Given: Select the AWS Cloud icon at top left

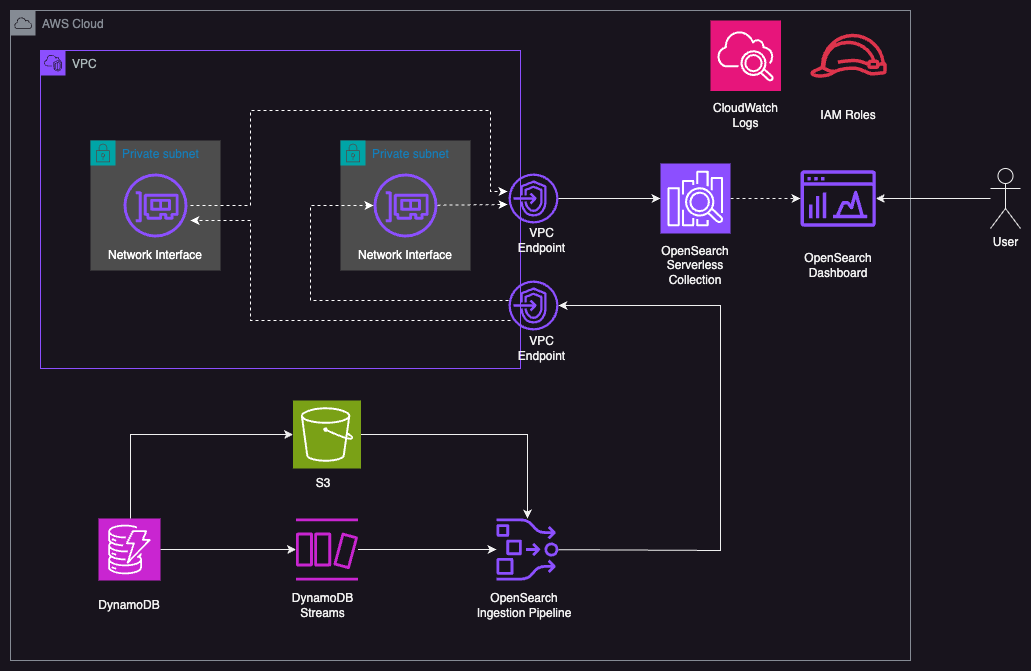Looking at the screenshot, I should pyautogui.click(x=22, y=22).
